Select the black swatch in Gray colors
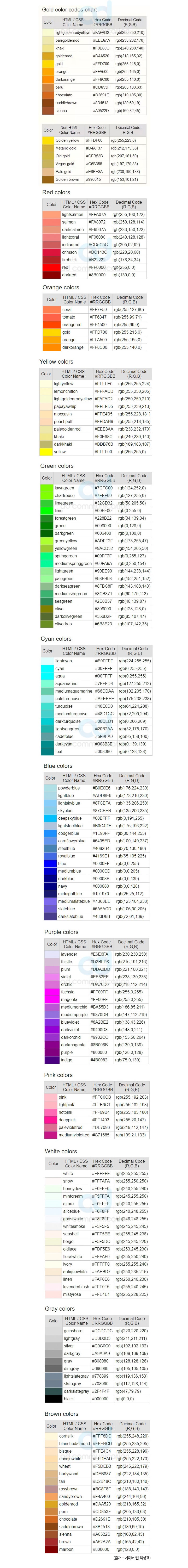This screenshot has width=188, height=1568. pos(54,1399)
